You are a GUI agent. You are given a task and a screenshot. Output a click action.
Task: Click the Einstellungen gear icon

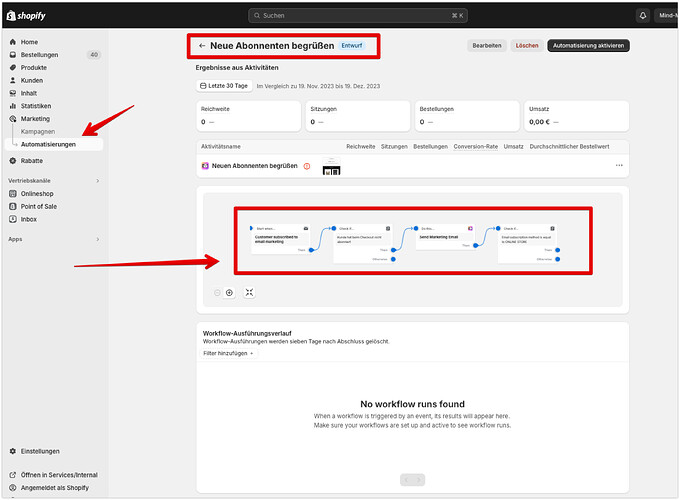pyautogui.click(x=13, y=451)
